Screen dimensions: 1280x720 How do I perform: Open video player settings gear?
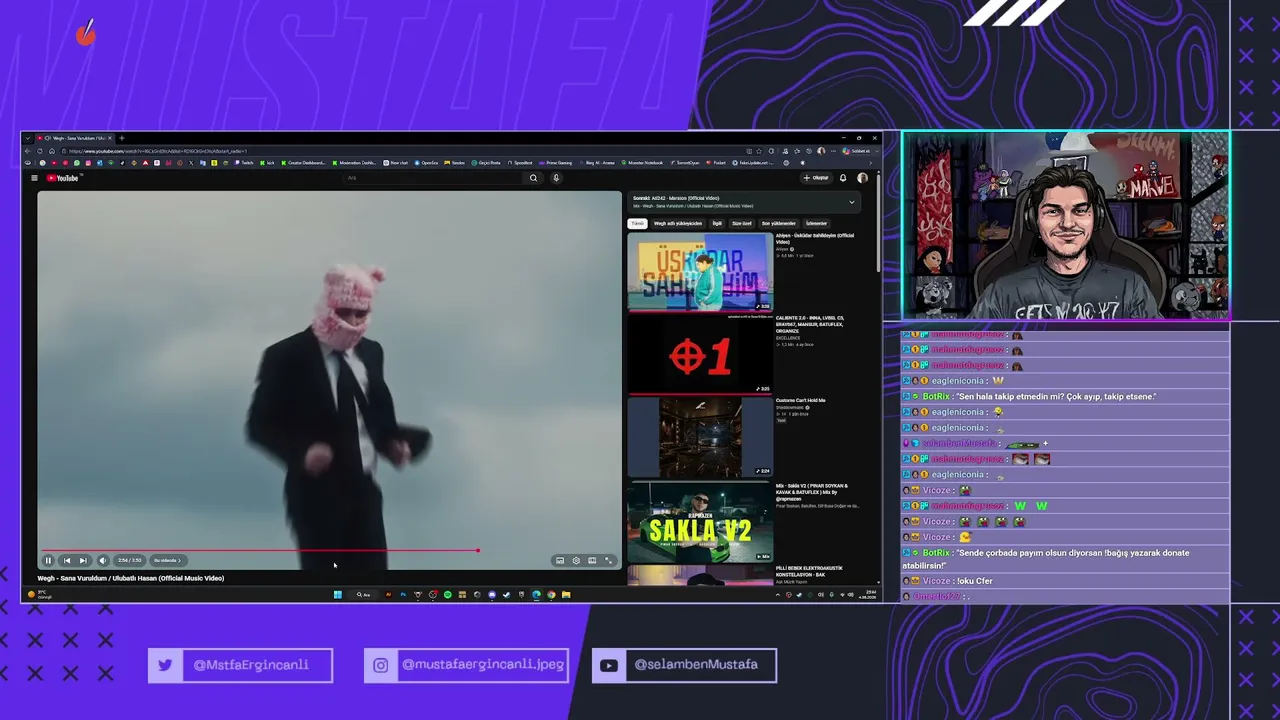tap(576, 561)
